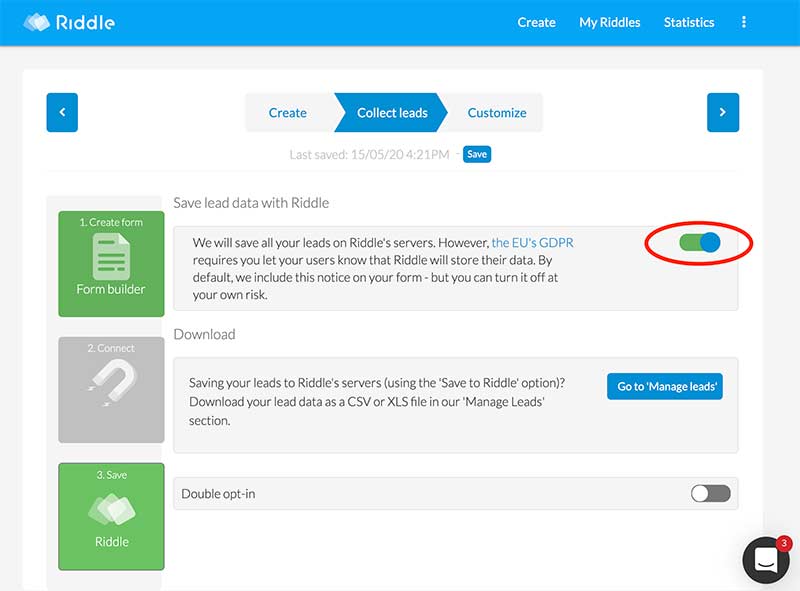The image size is (800, 591).
Task: Click the Riddle logo in header
Action: click(x=69, y=22)
